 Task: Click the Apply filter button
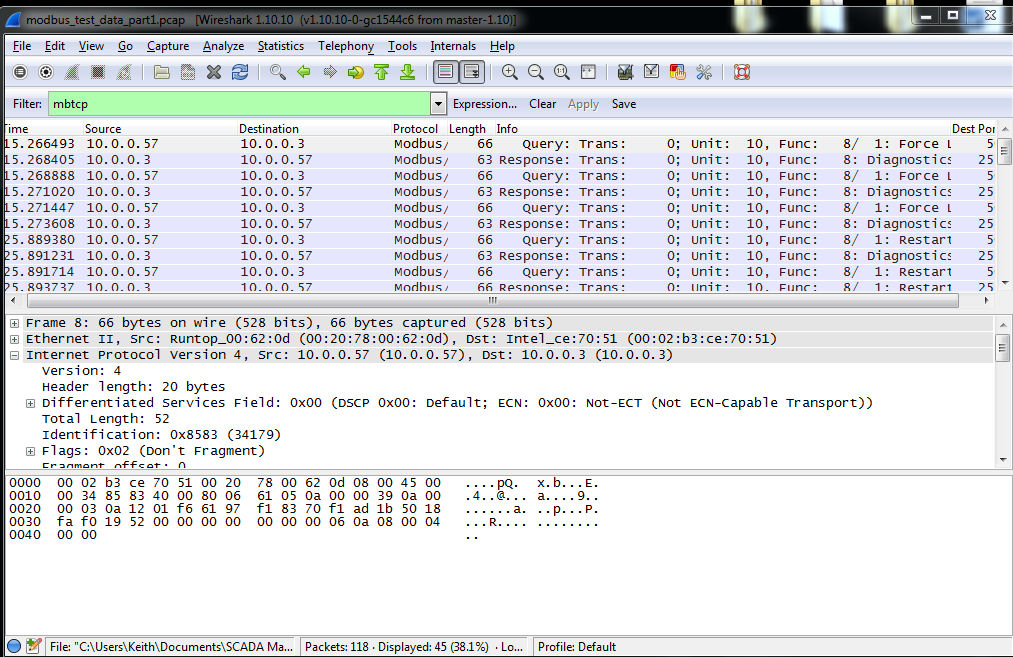[583, 104]
